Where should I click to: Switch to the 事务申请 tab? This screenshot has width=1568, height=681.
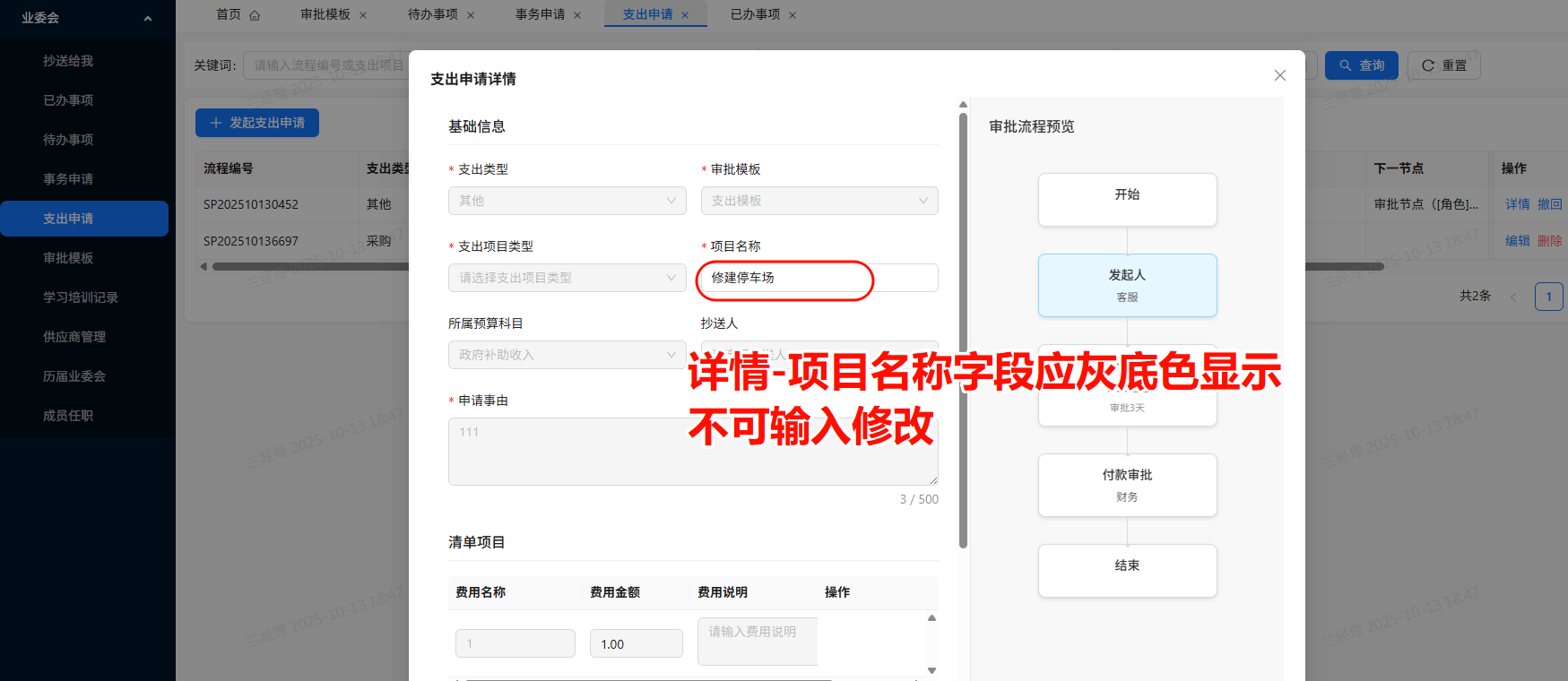(541, 14)
